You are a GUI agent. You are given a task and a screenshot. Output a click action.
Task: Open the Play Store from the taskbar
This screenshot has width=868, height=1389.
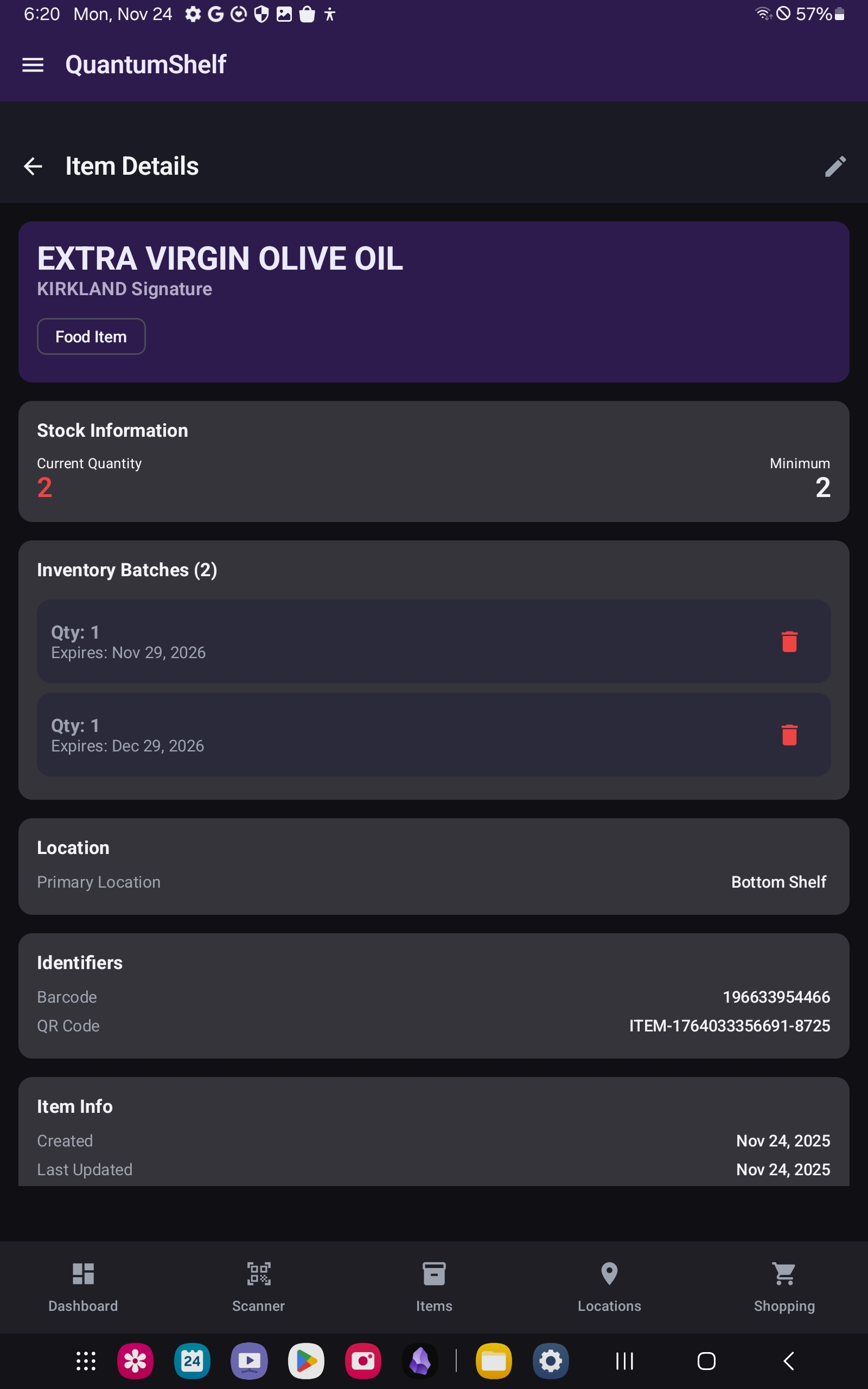click(x=306, y=1361)
